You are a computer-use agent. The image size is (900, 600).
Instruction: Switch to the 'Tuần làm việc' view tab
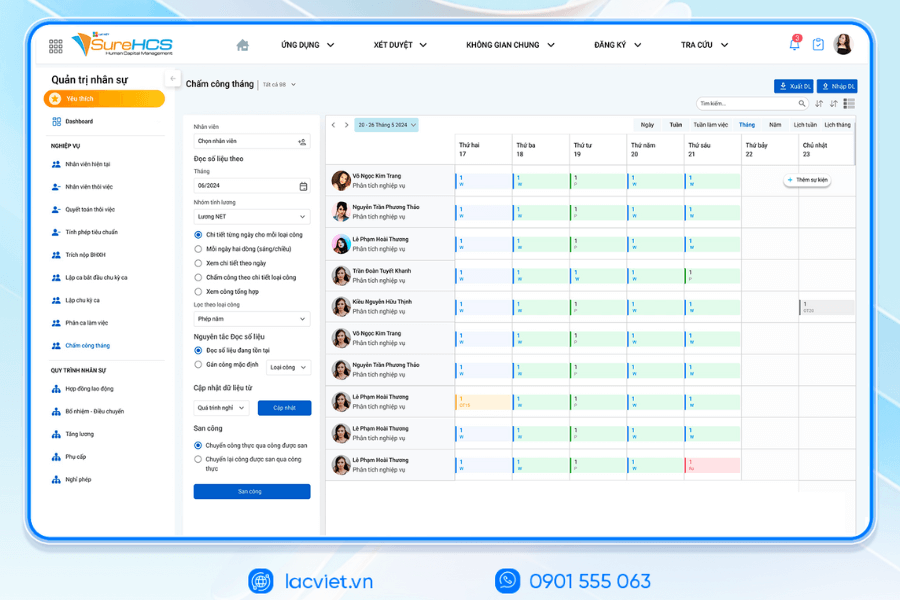coord(710,125)
